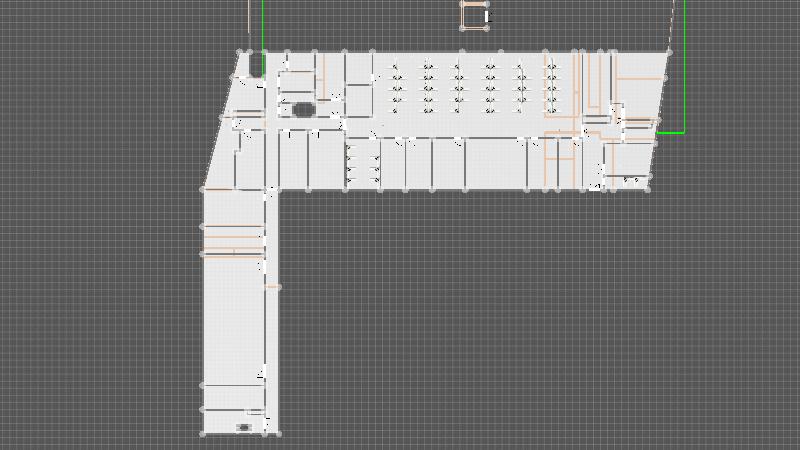Viewport: 800px width, 450px height.
Task: Select the stacked furniture in the small lower room
Action: pyautogui.click(x=349, y=164)
